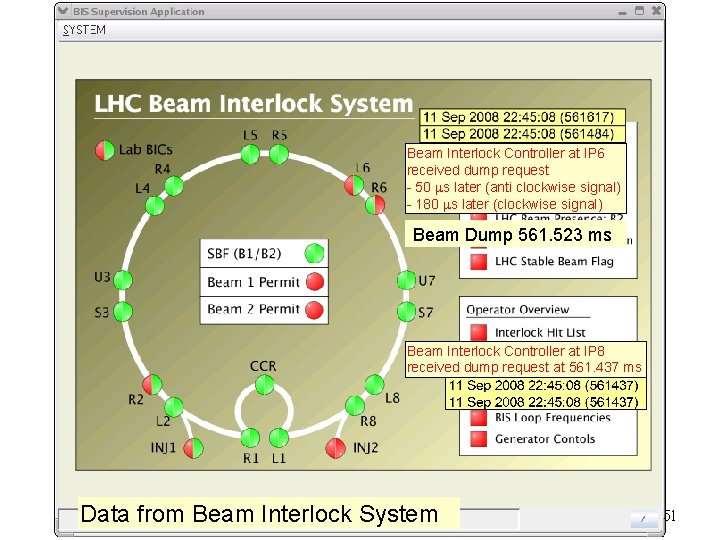Click the Beam 2 Permit red light
Screen dimensions: 720x540
pyautogui.click(x=314, y=309)
